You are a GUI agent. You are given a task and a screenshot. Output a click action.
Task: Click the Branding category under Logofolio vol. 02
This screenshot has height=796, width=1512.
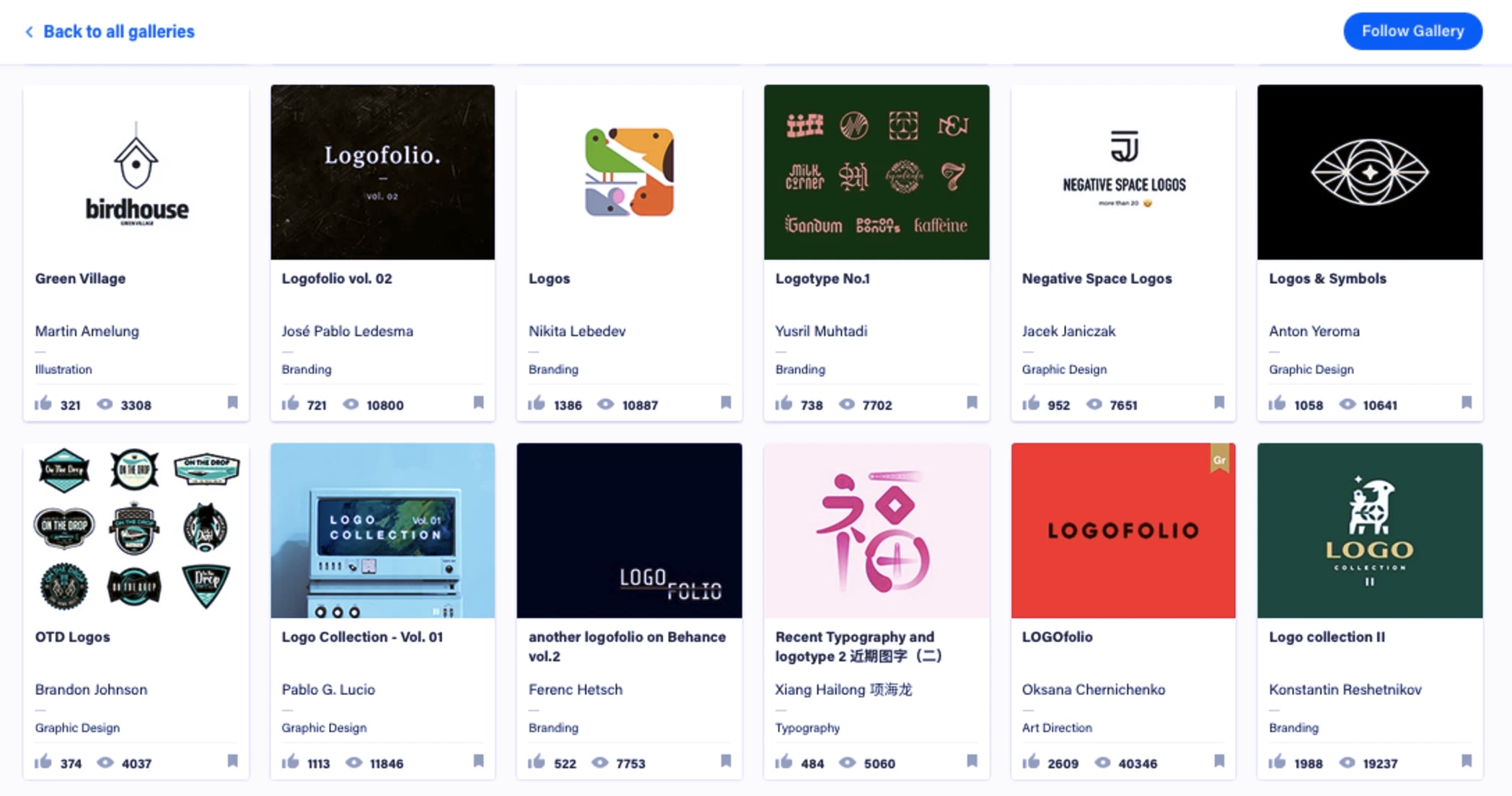pyautogui.click(x=306, y=369)
